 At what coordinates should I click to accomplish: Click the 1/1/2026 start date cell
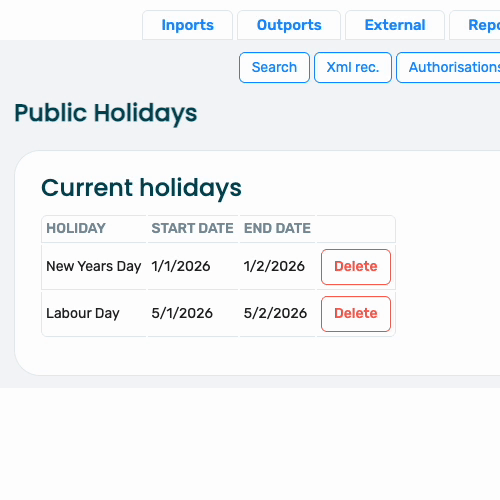(x=193, y=267)
